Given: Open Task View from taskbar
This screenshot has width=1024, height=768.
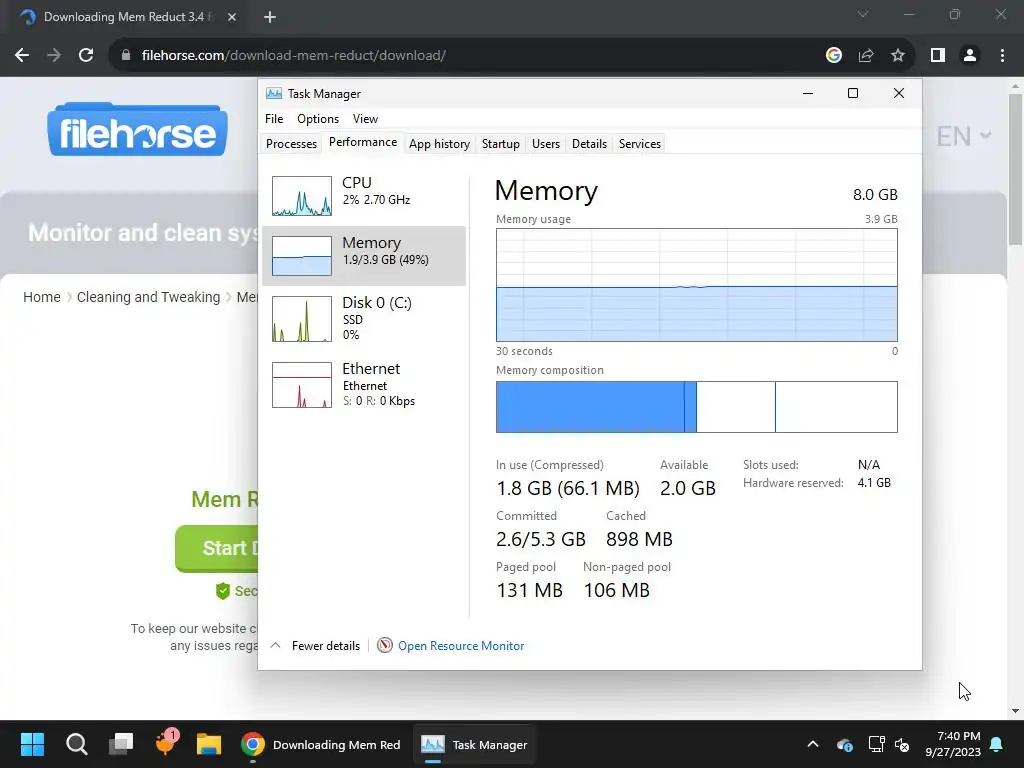Looking at the screenshot, I should click(x=121, y=744).
